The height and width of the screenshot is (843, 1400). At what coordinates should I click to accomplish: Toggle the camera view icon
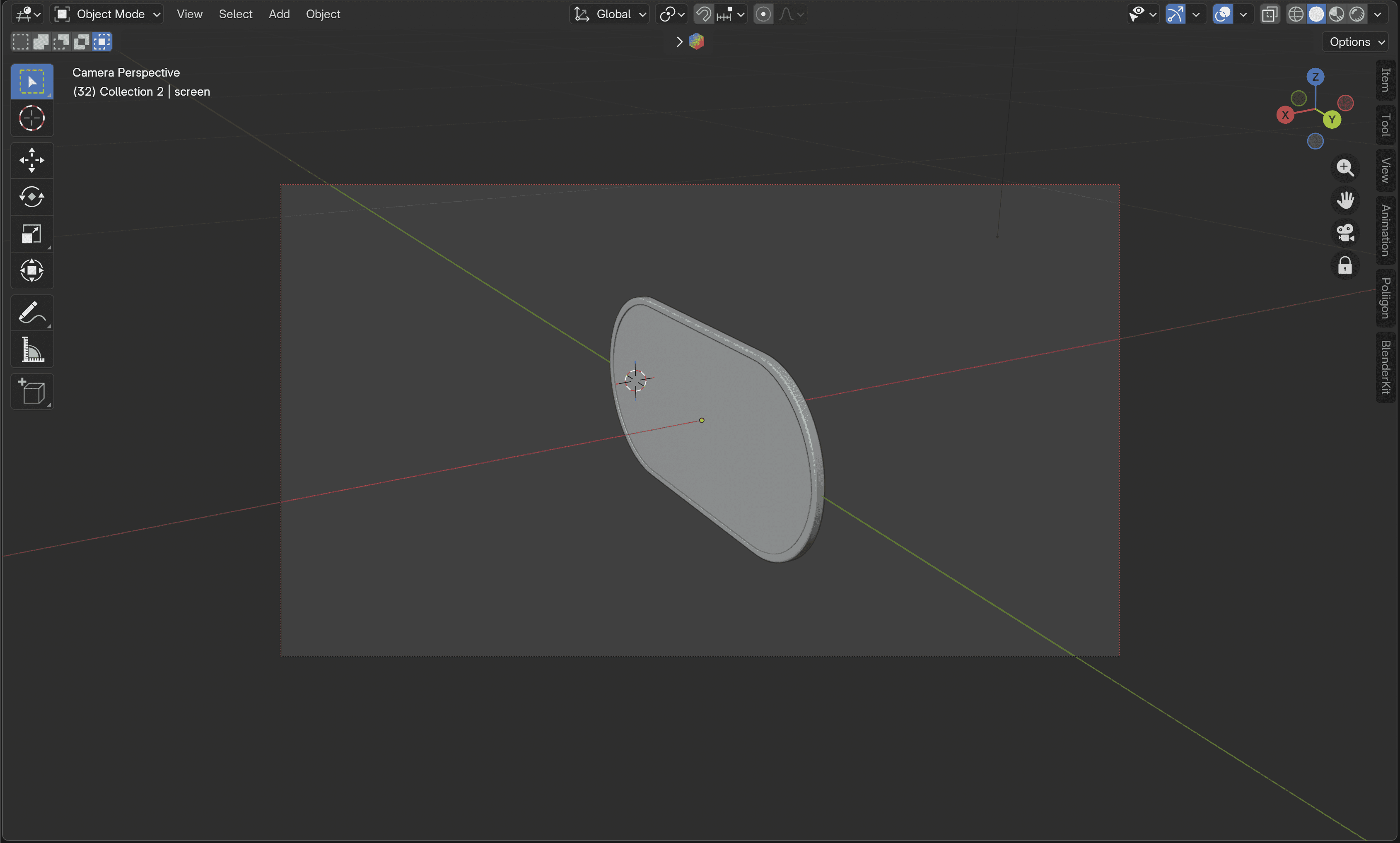click(x=1344, y=233)
